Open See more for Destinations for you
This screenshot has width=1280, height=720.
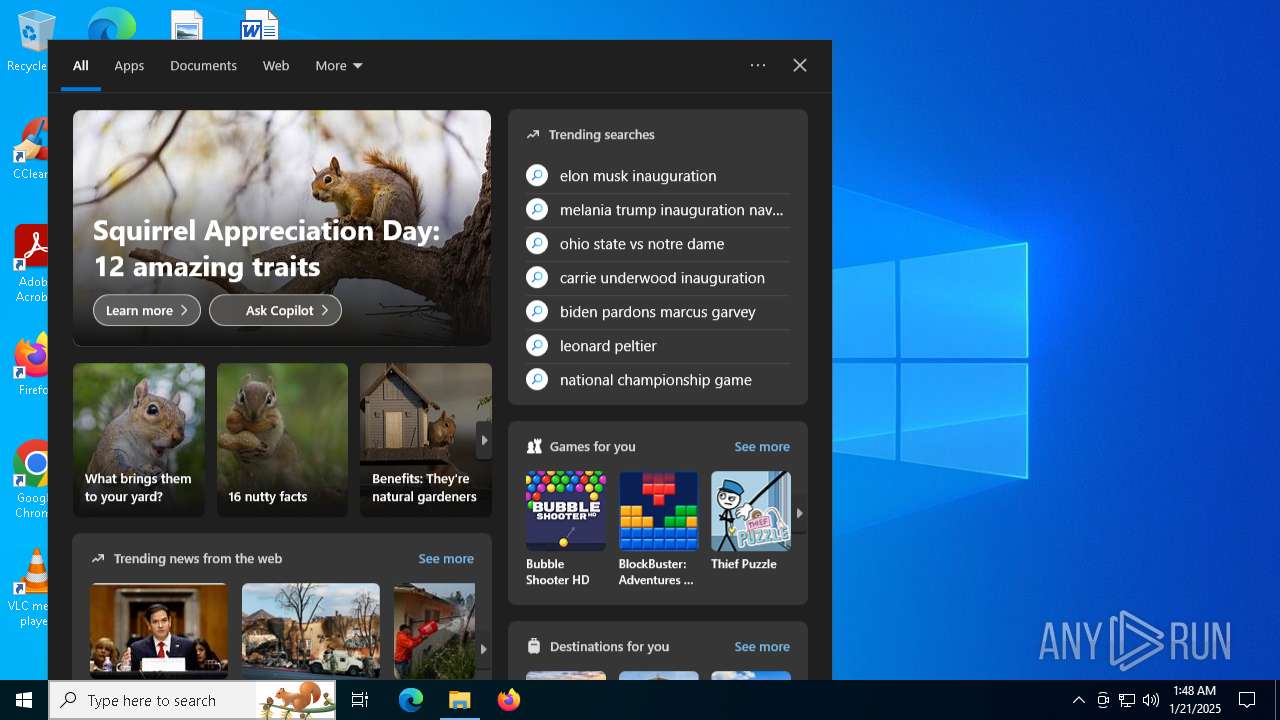762,647
